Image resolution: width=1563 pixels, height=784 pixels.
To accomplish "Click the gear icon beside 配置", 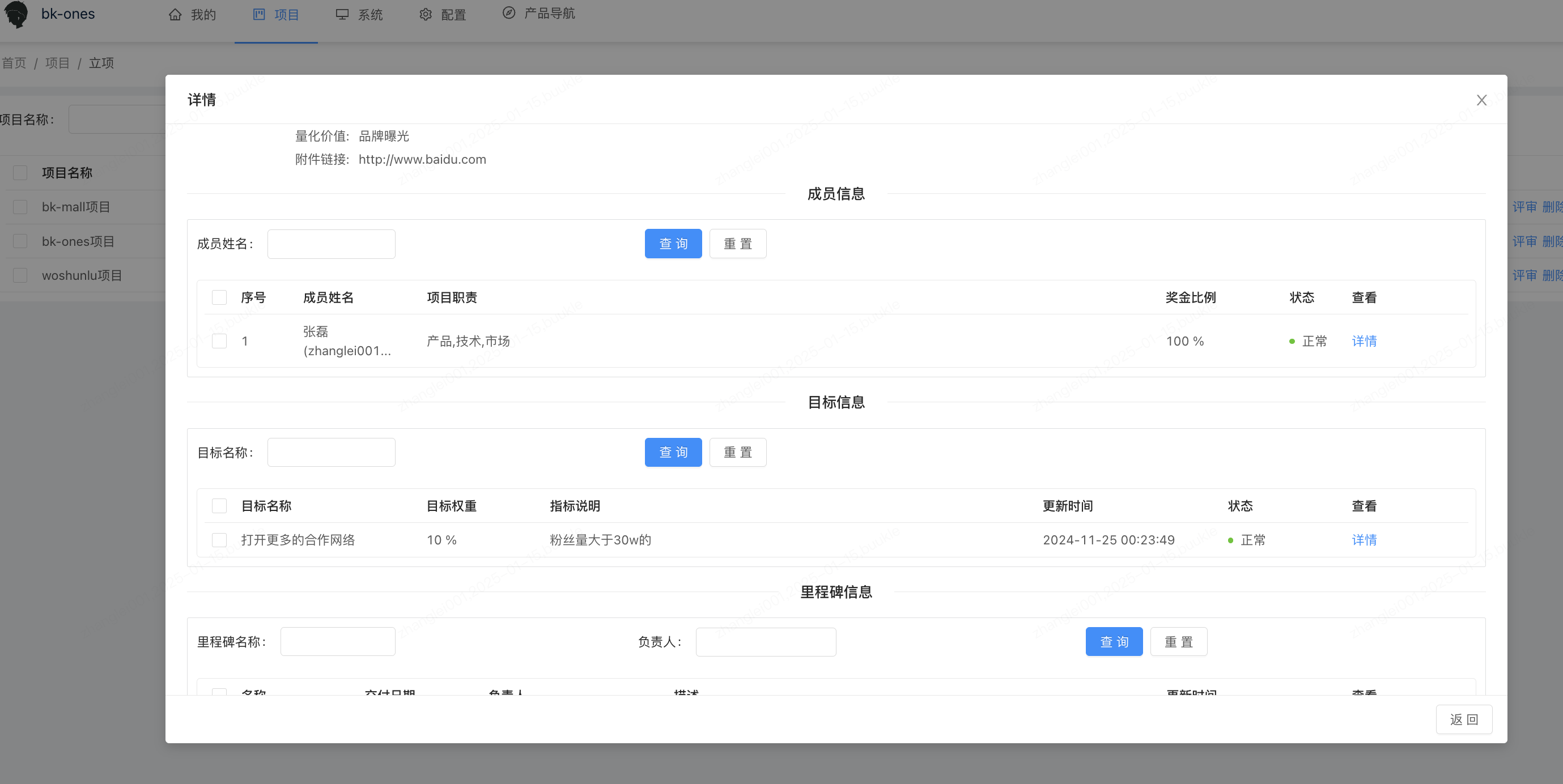I will pyautogui.click(x=426, y=15).
